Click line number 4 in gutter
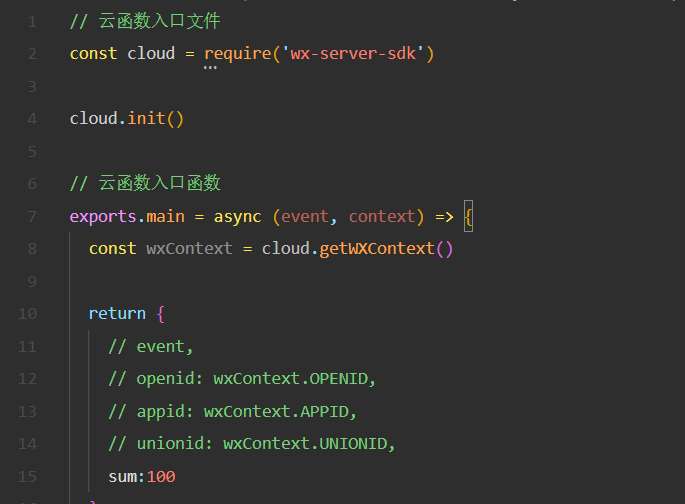Image resolution: width=685 pixels, height=504 pixels. (32, 118)
